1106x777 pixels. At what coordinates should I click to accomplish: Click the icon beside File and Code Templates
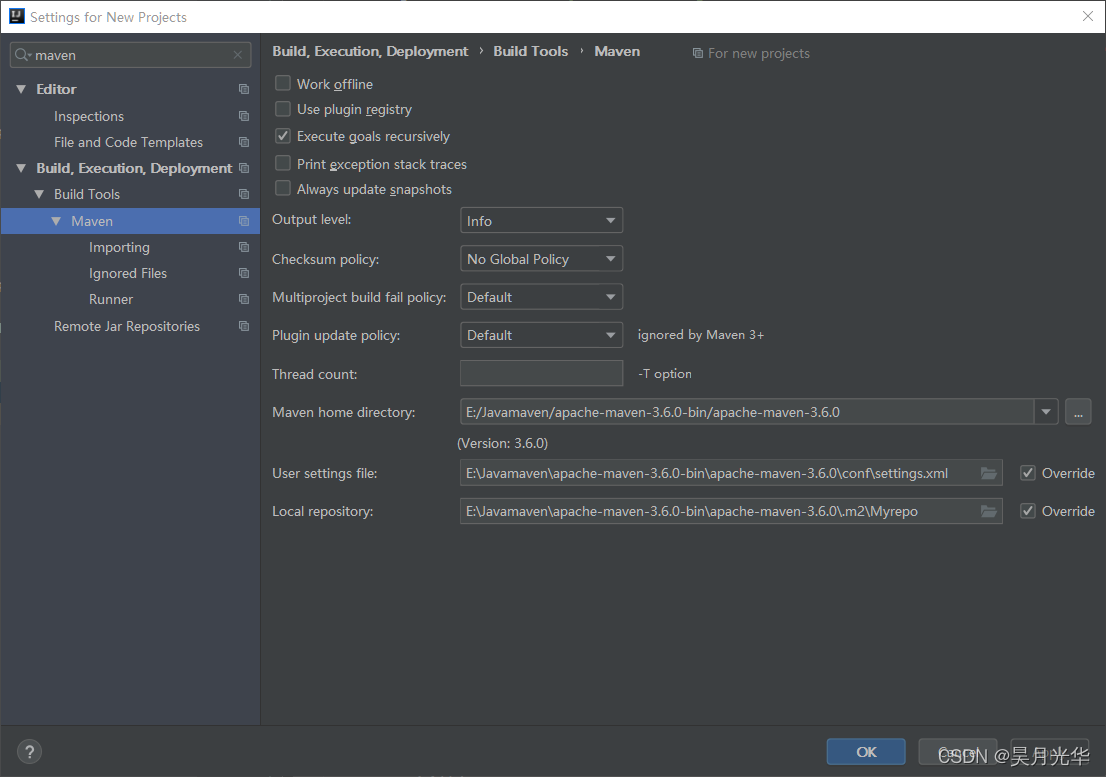(244, 142)
